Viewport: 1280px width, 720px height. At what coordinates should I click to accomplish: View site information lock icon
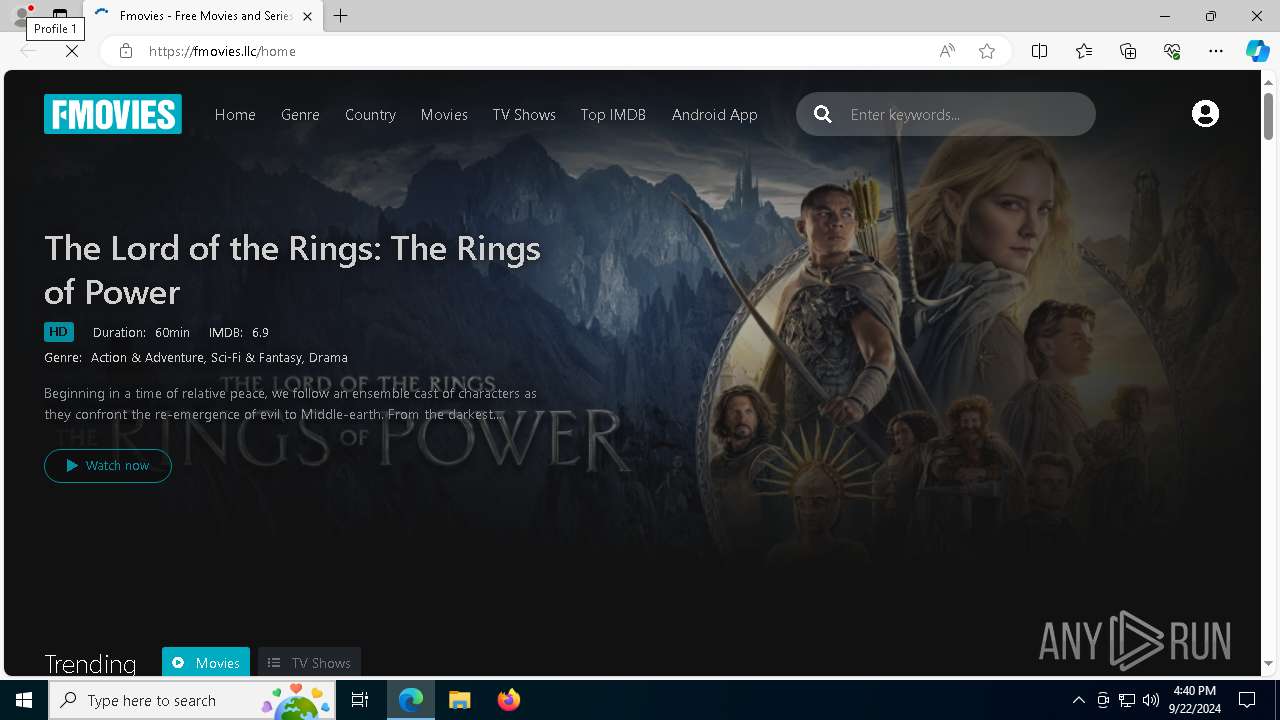(125, 51)
